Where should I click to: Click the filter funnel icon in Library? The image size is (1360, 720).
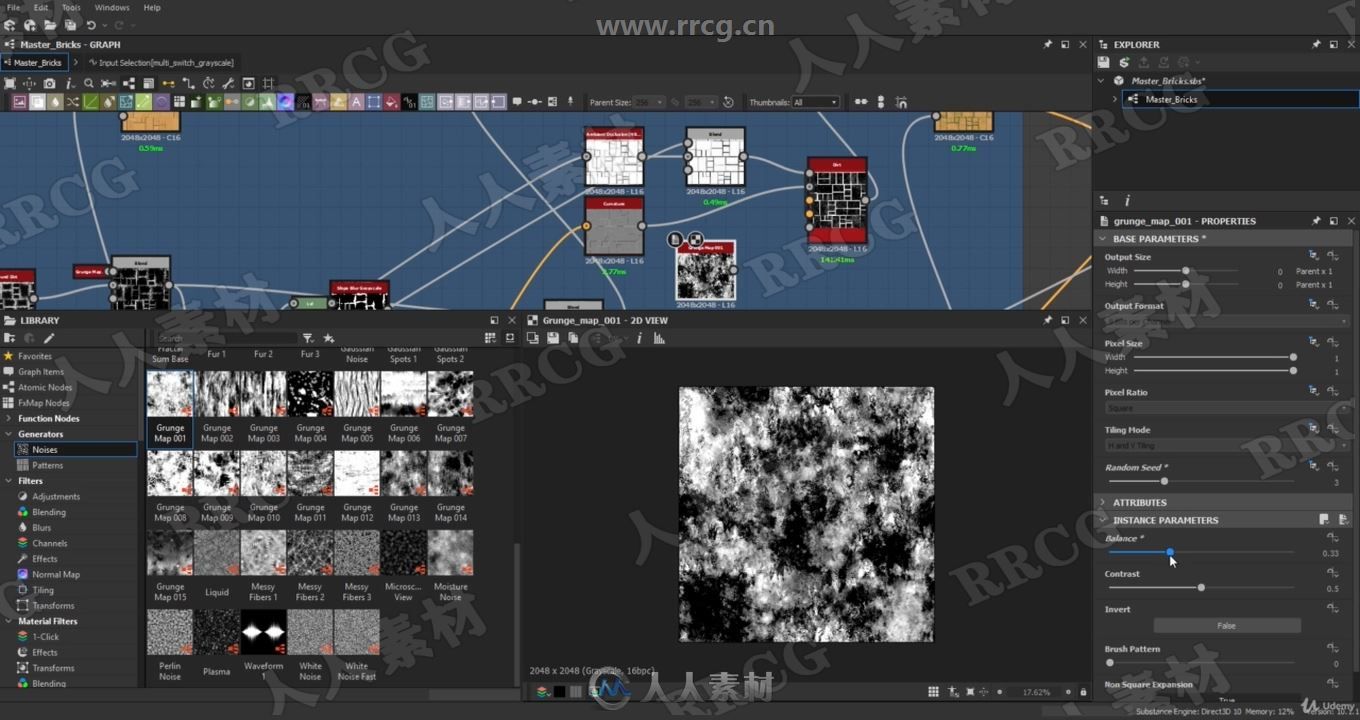coord(308,338)
